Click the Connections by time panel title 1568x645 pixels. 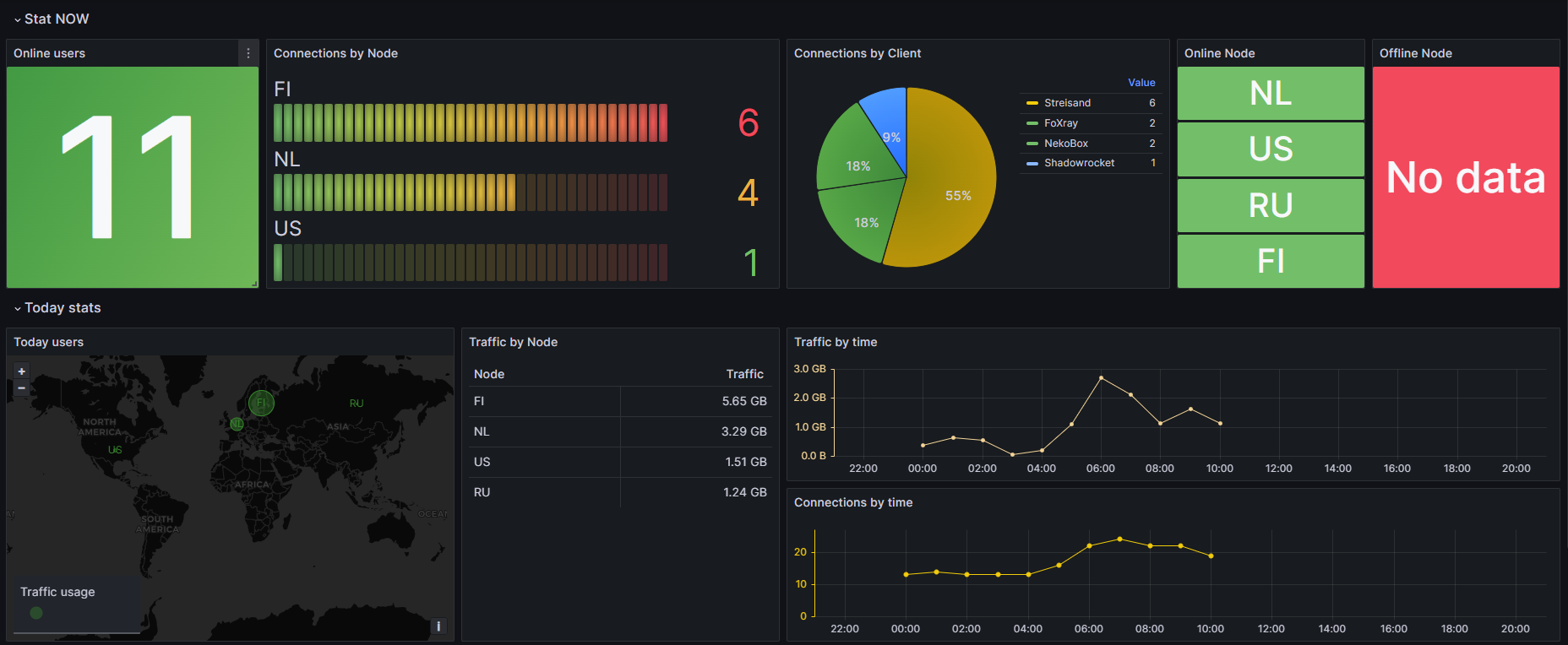click(x=853, y=502)
